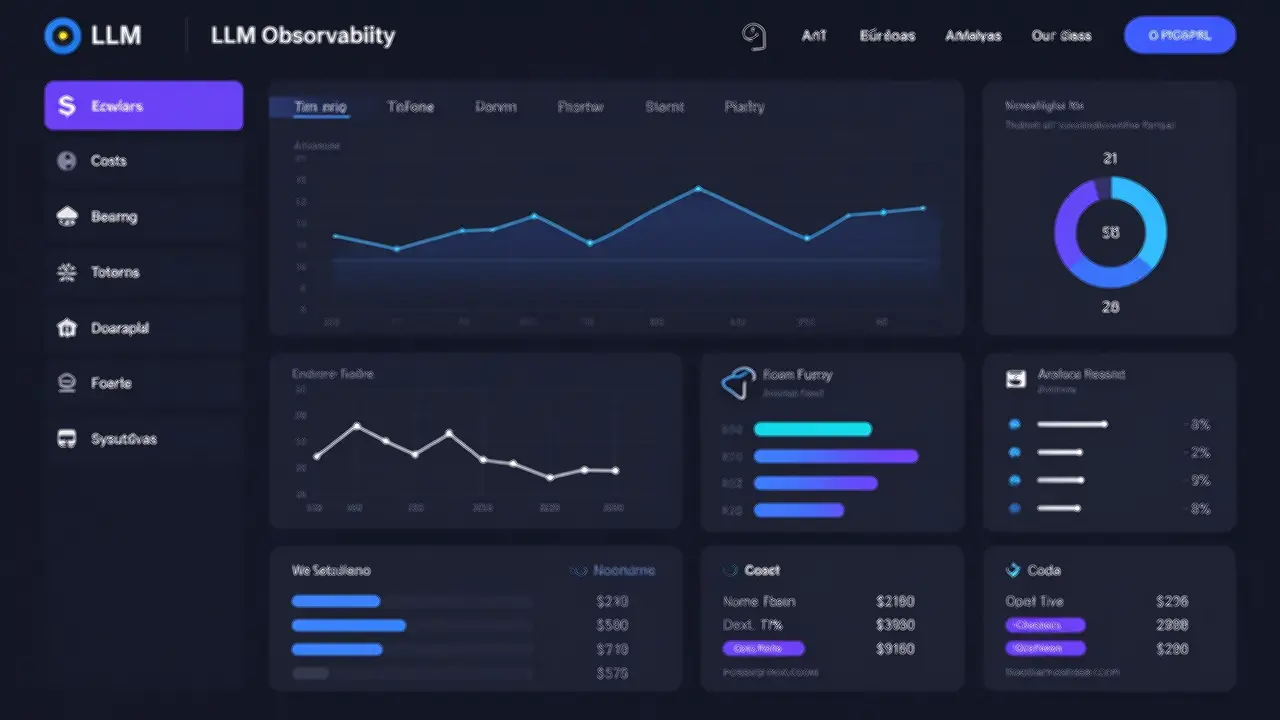1280x720 pixels.
Task: Switch to the TnFone tab
Action: (410, 107)
